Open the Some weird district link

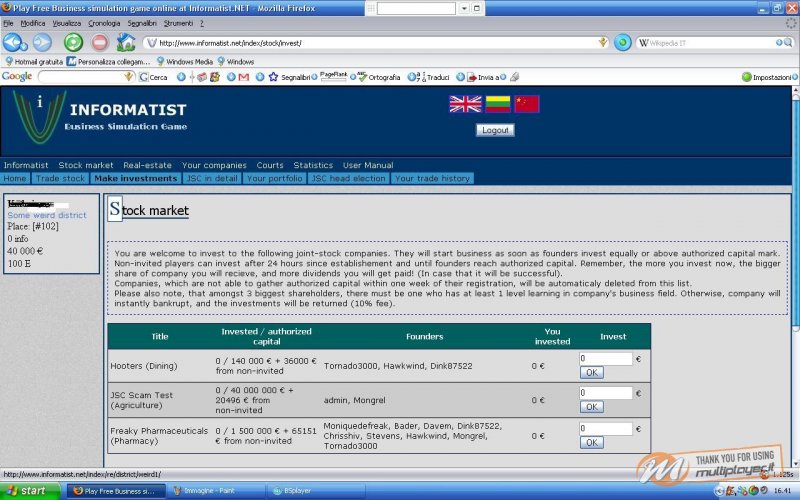47,215
